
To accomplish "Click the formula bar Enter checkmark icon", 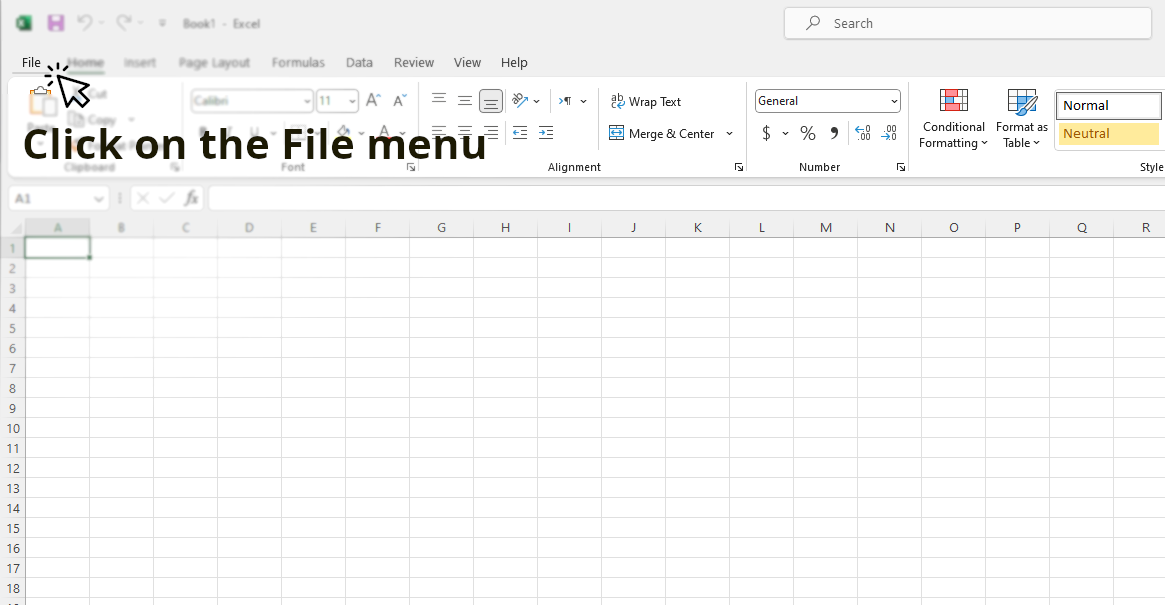I will pos(167,198).
